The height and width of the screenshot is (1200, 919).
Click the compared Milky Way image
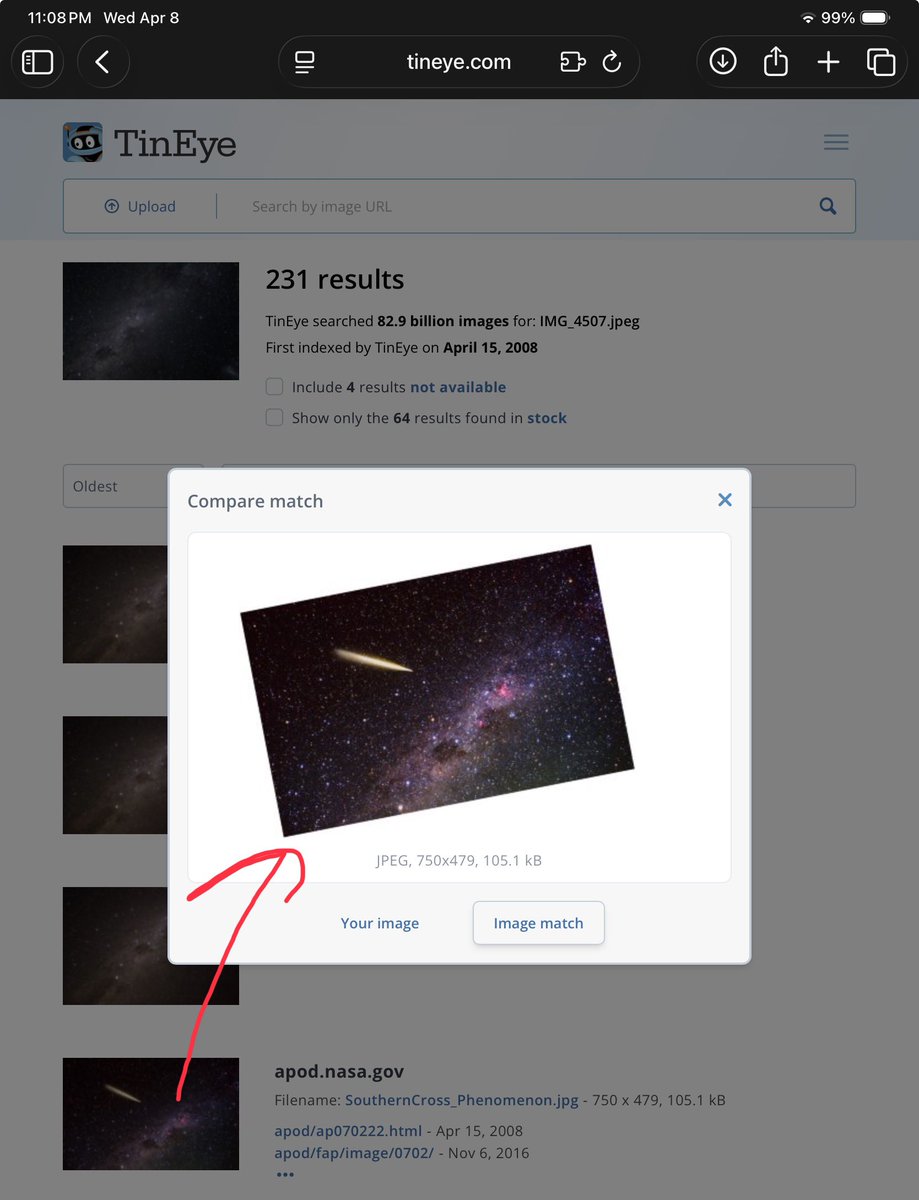pyautogui.click(x=437, y=690)
